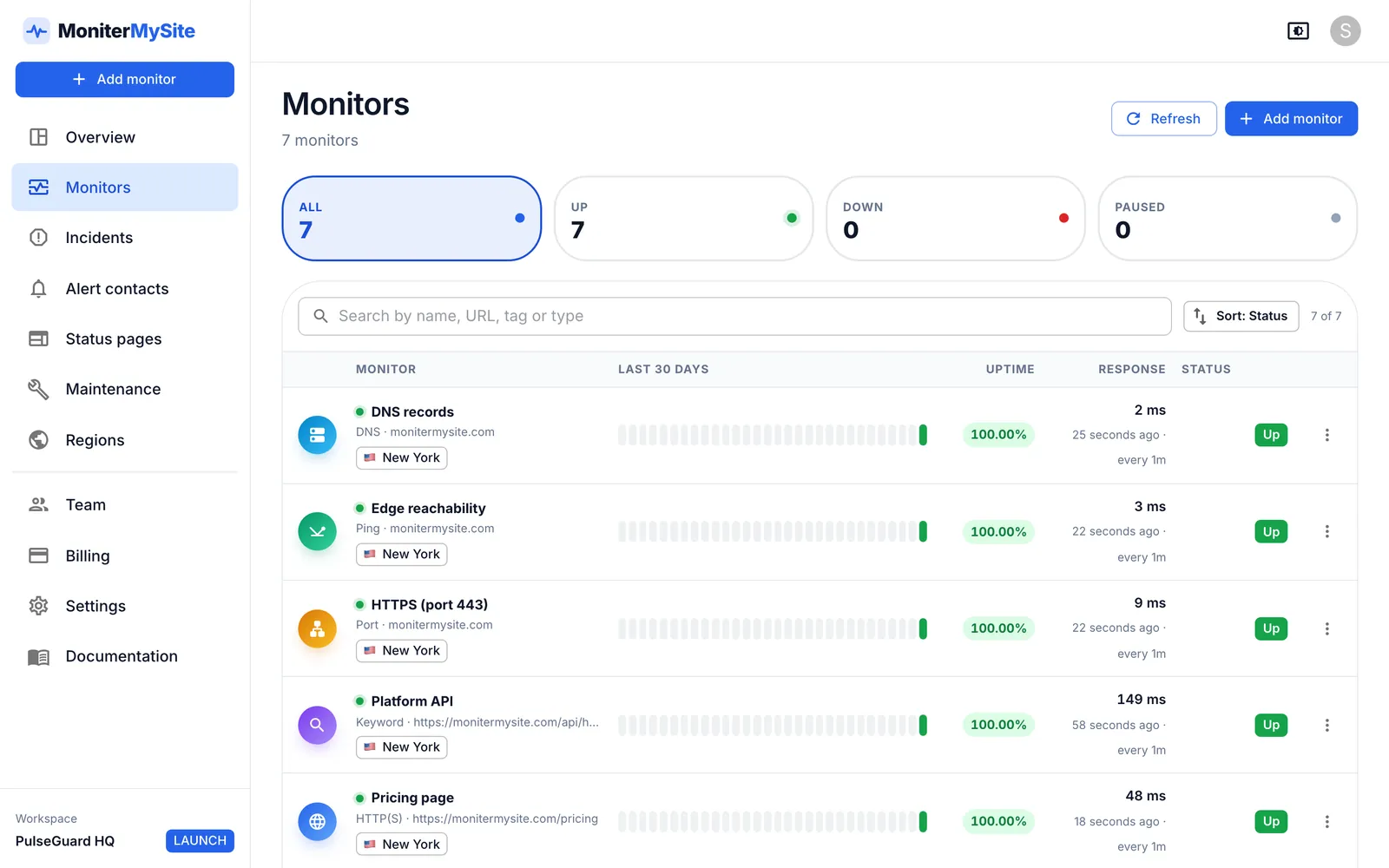
Task: Click the Platform API 30-day uptime bar
Action: tap(773, 725)
